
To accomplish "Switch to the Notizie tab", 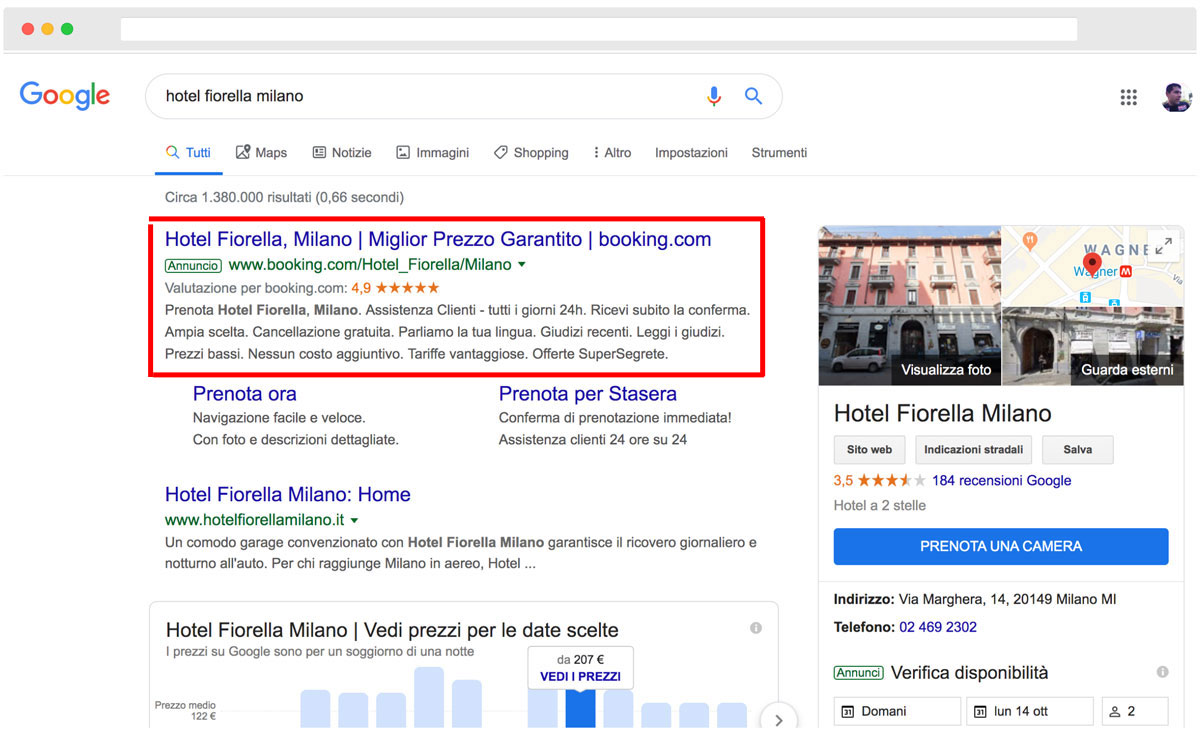I will coord(342,153).
